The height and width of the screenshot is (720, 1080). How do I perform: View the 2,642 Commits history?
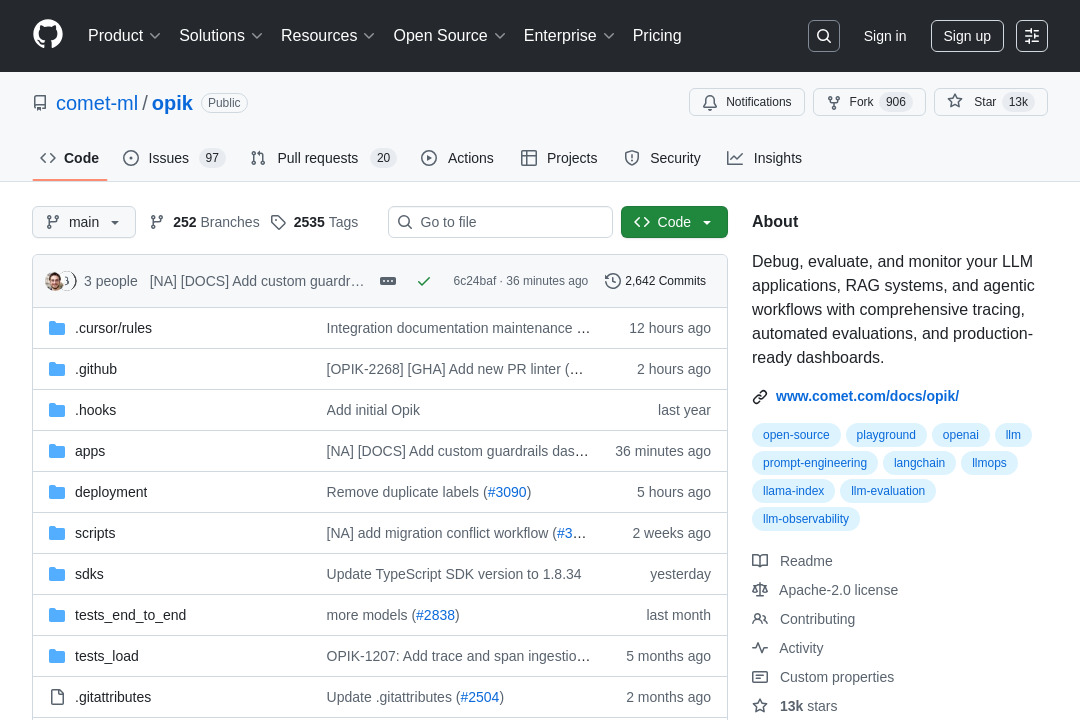pos(656,281)
